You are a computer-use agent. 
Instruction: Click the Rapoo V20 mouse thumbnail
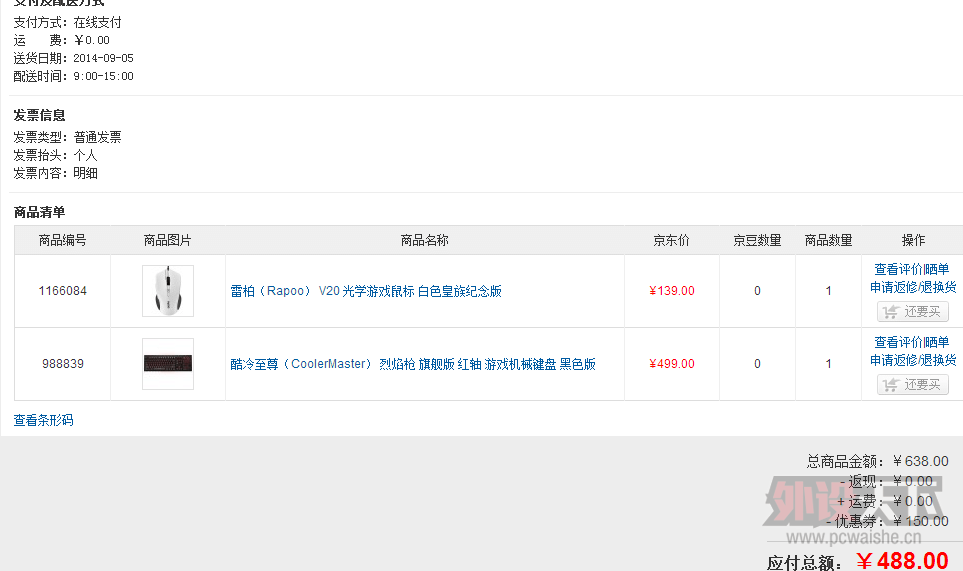point(168,291)
